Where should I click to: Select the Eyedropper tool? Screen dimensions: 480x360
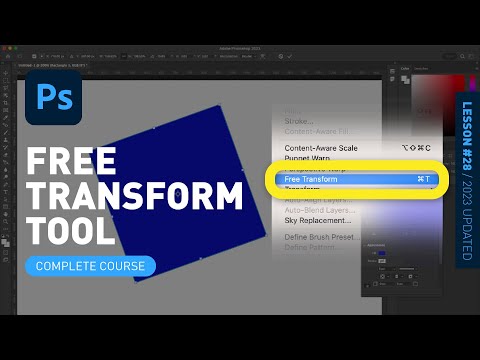pos(6,118)
